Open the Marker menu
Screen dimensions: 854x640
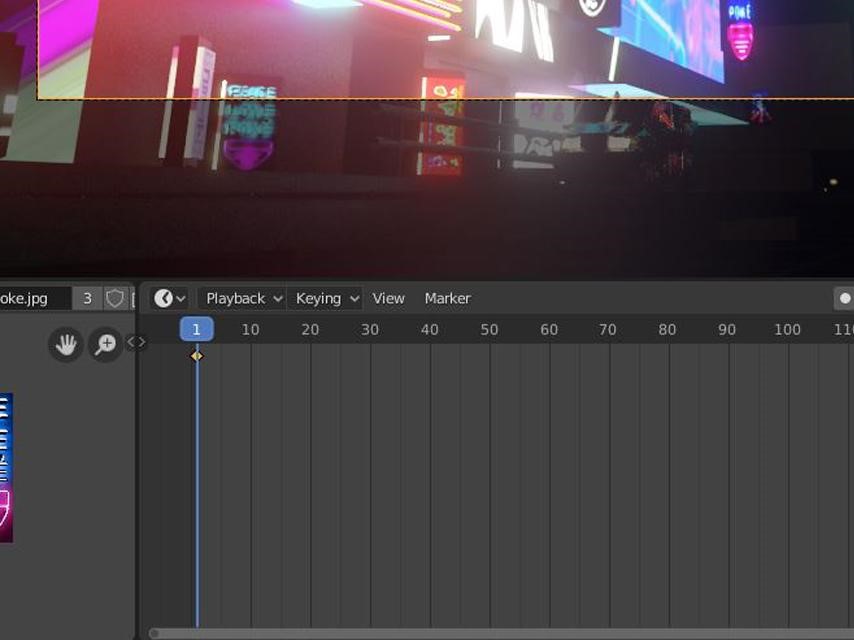(447, 298)
